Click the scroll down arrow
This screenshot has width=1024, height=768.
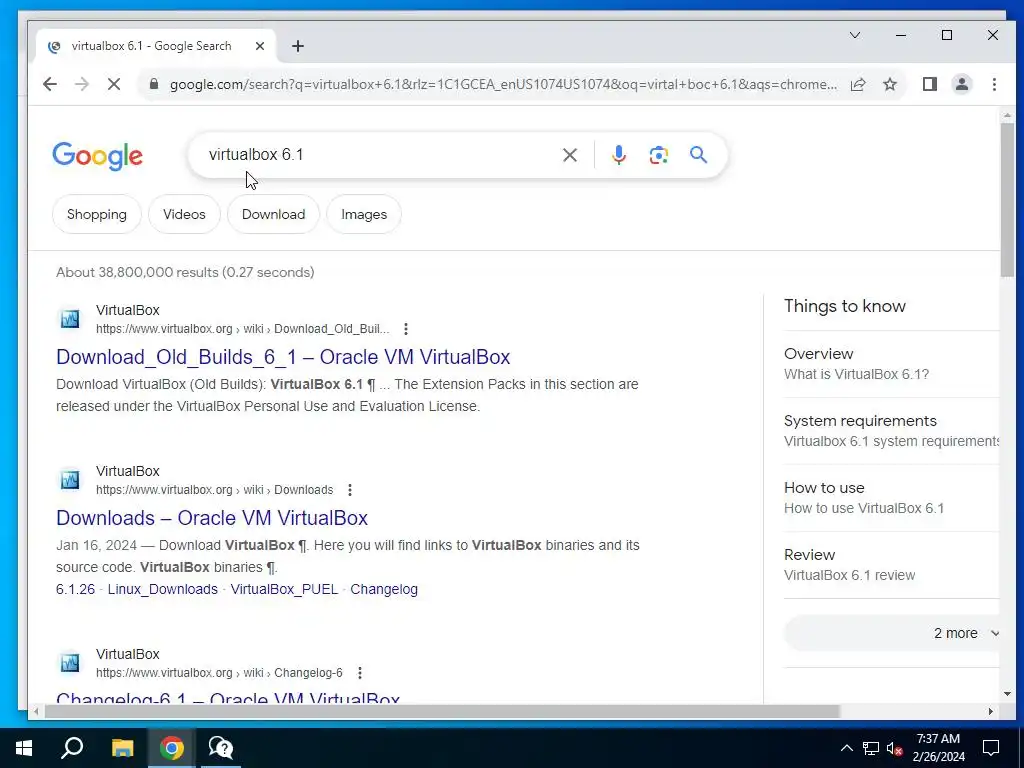pos(1007,694)
